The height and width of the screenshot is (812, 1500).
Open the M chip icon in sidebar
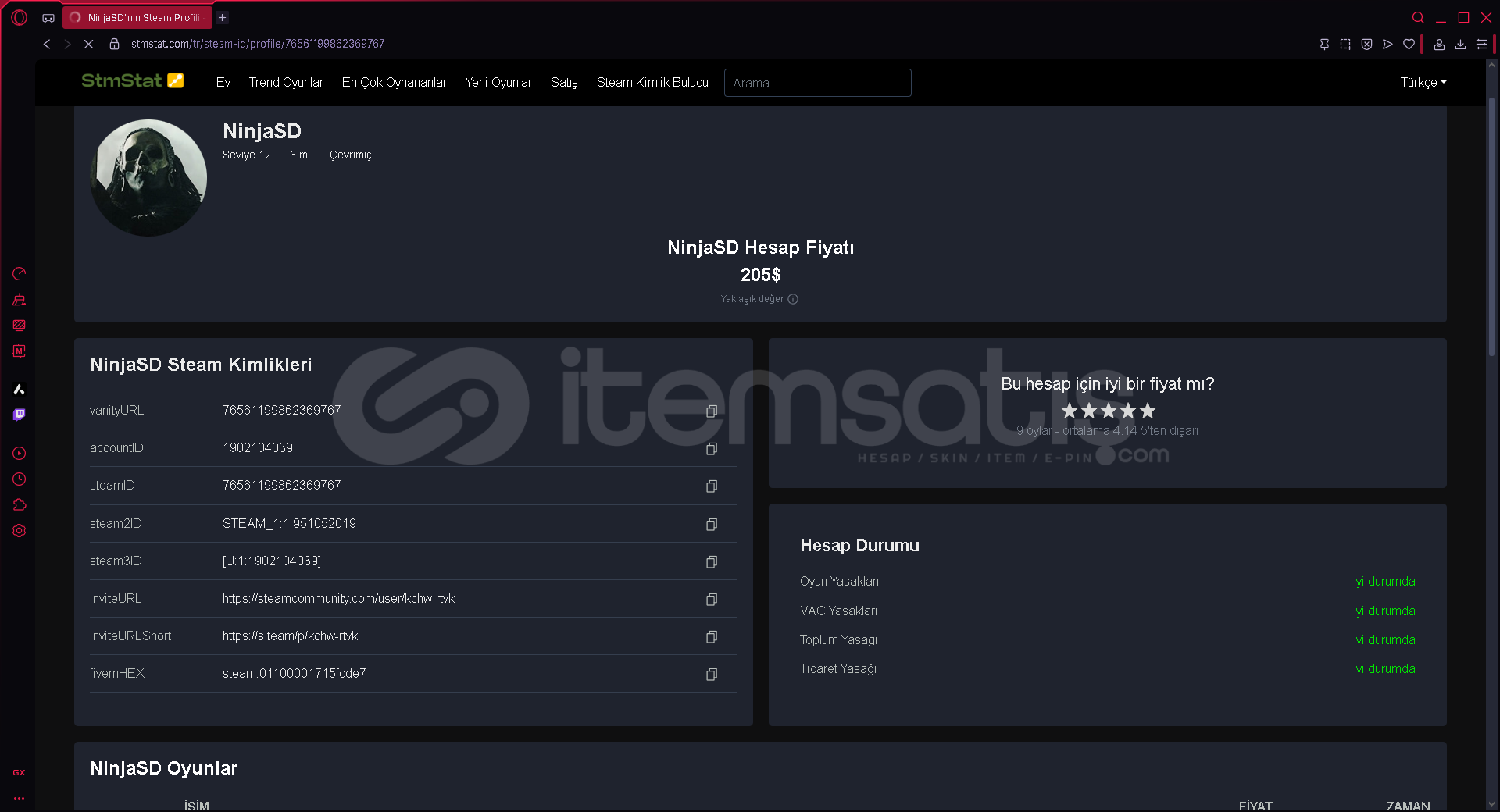[x=20, y=351]
